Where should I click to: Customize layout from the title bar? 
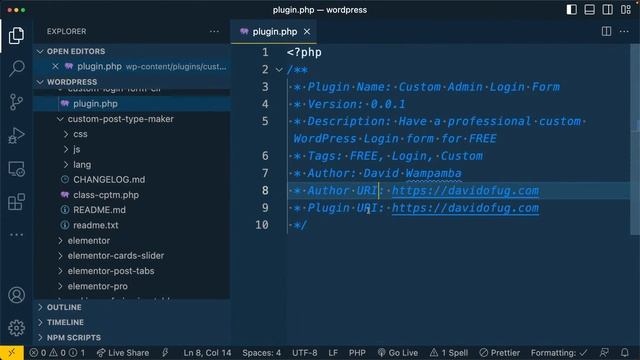(x=626, y=10)
